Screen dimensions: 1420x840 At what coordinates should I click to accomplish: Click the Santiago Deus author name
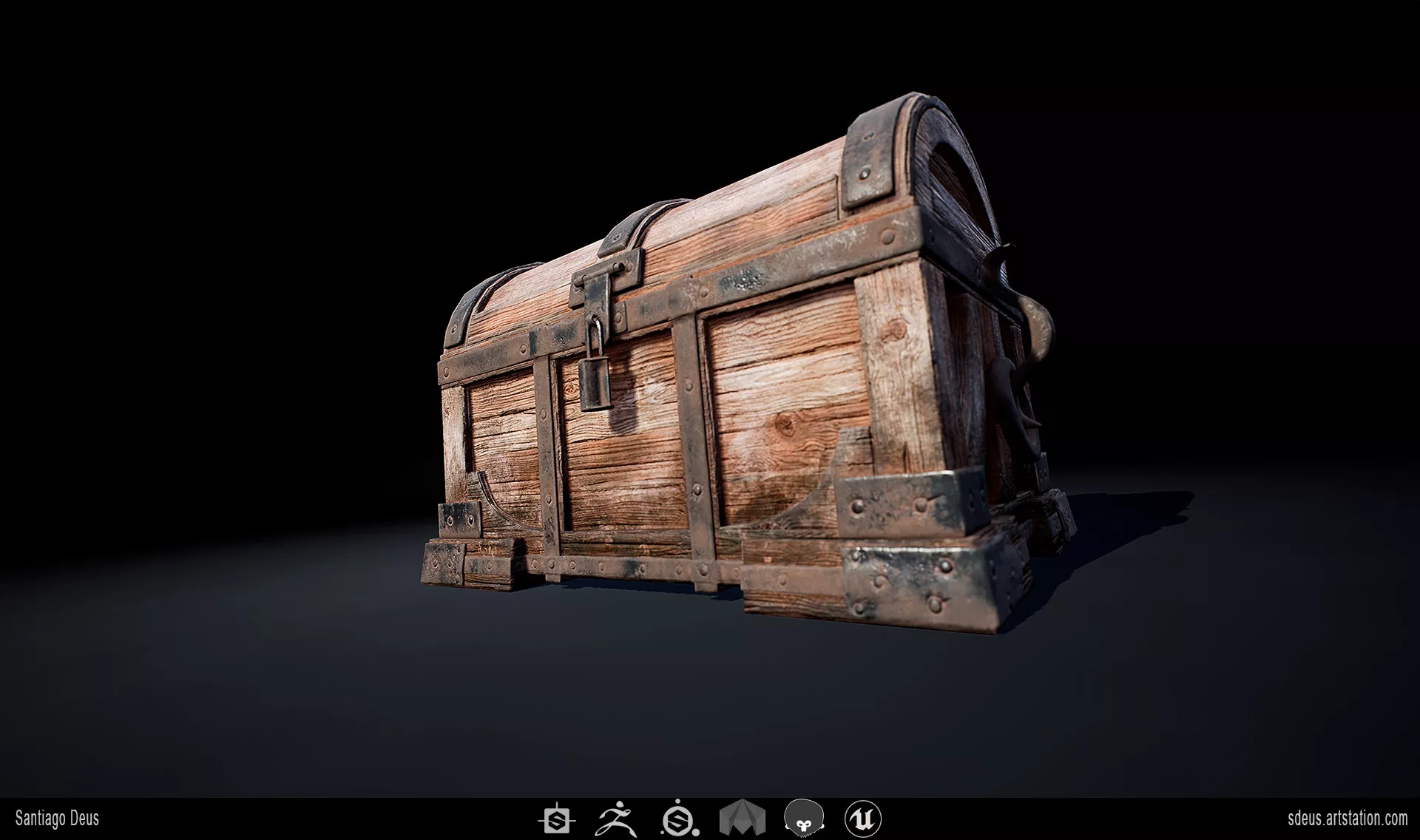point(57,819)
